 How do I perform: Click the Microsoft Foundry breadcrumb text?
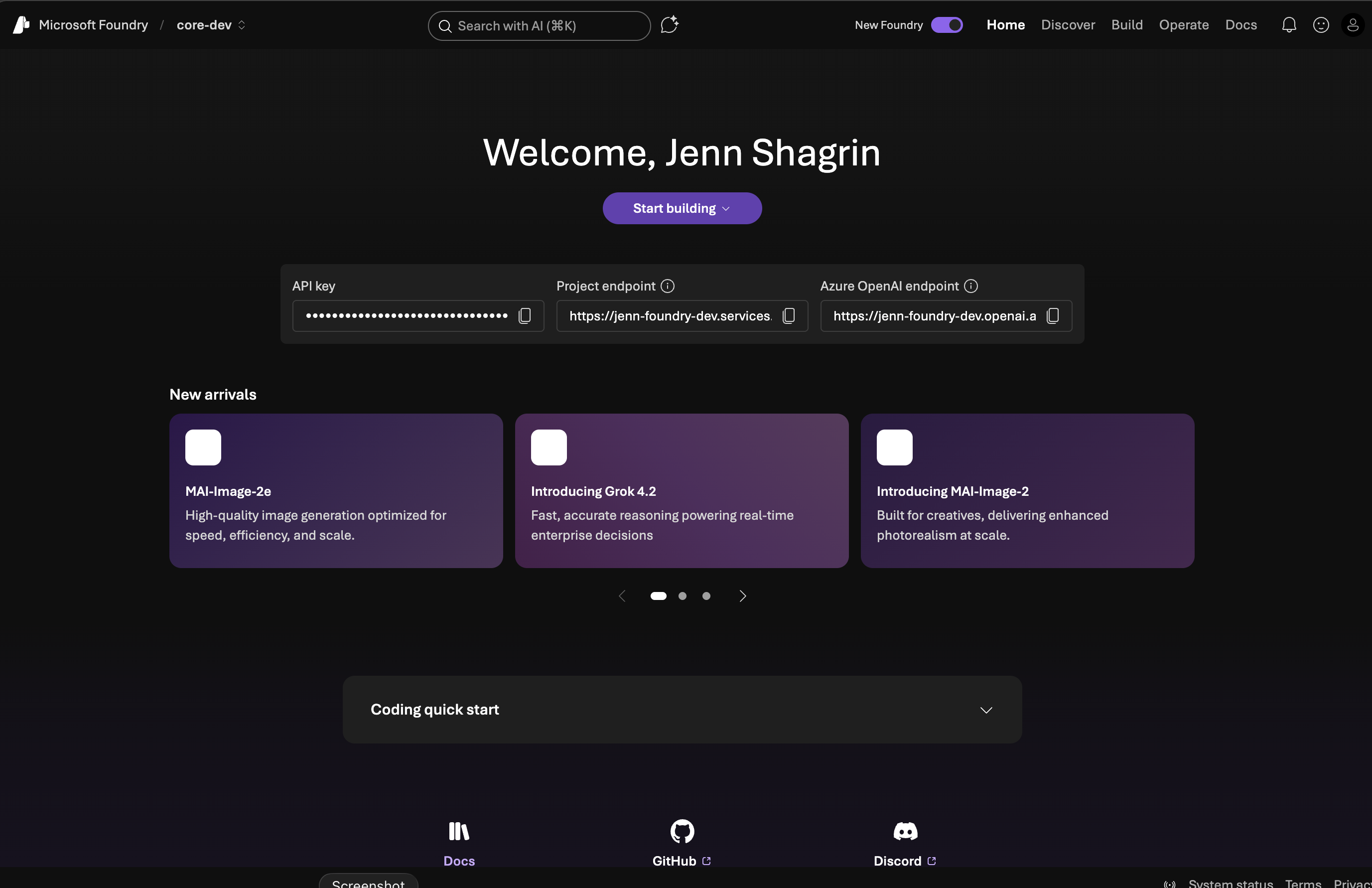click(x=93, y=25)
